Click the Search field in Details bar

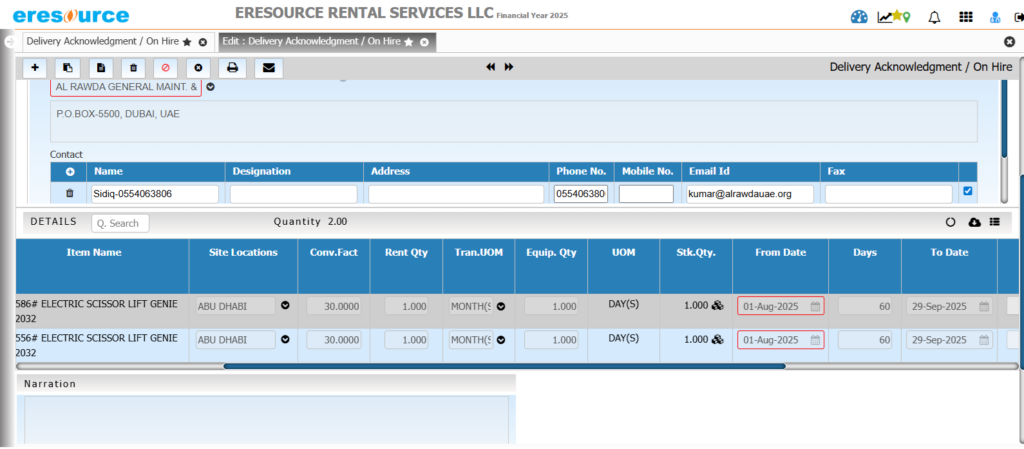tap(123, 223)
